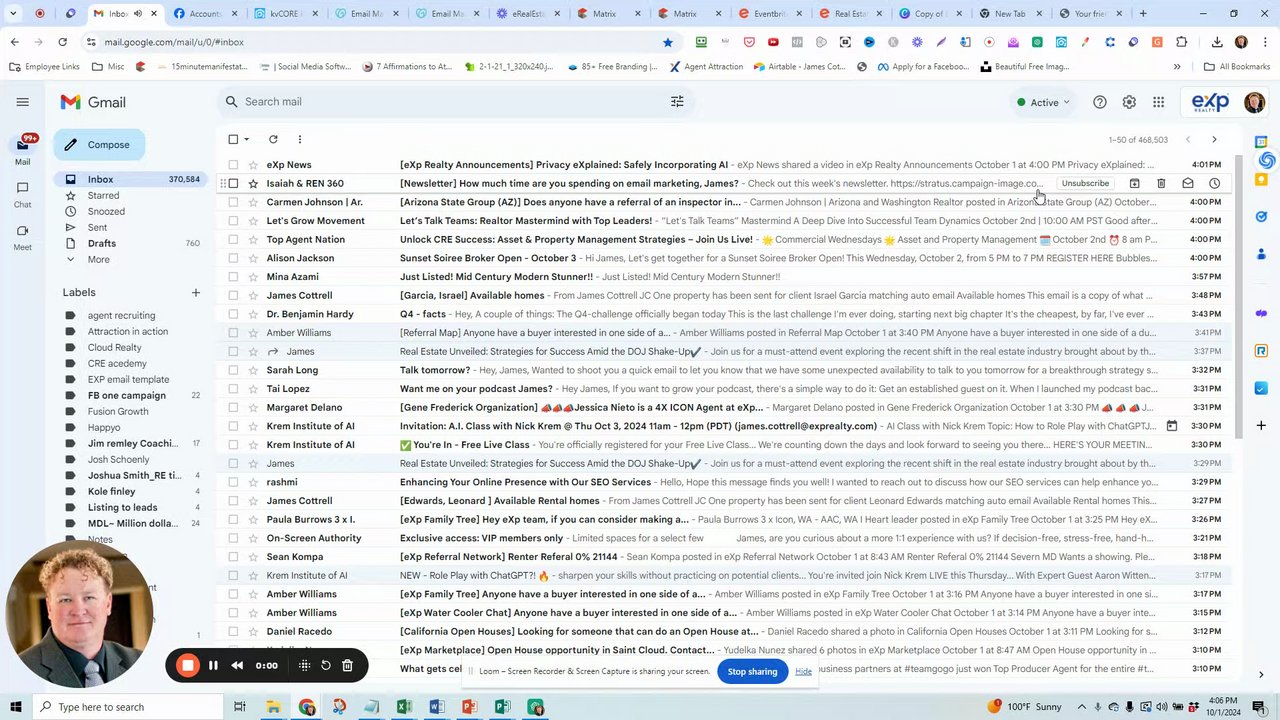Viewport: 1280px width, 720px height.
Task: Open Sent folder
Action: [97, 228]
